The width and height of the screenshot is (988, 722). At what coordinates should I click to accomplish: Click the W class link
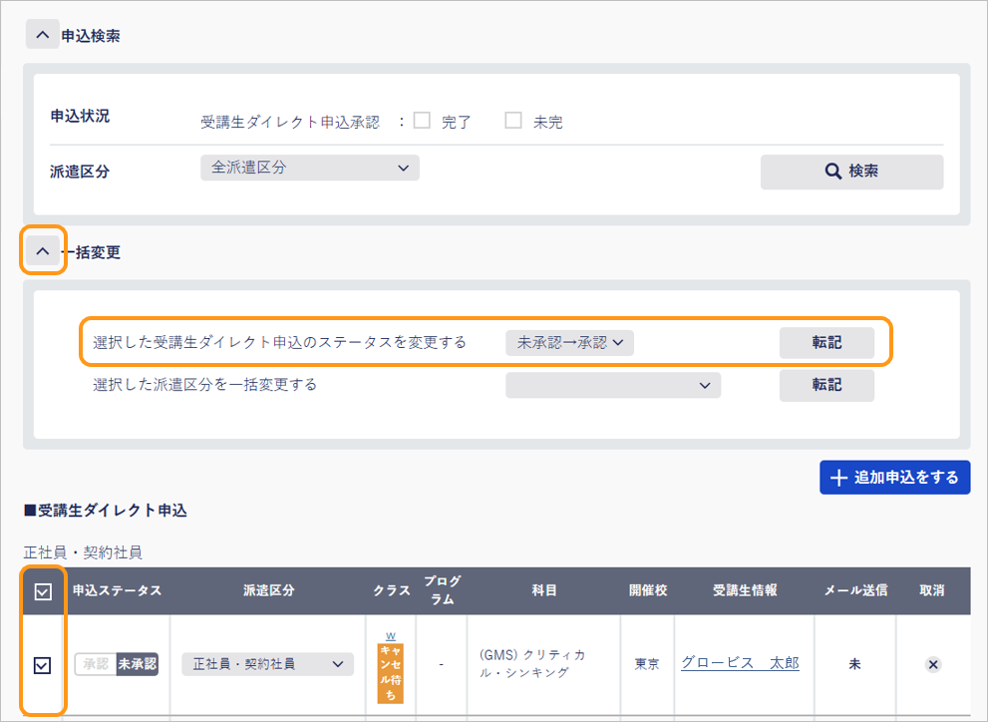tap(391, 635)
